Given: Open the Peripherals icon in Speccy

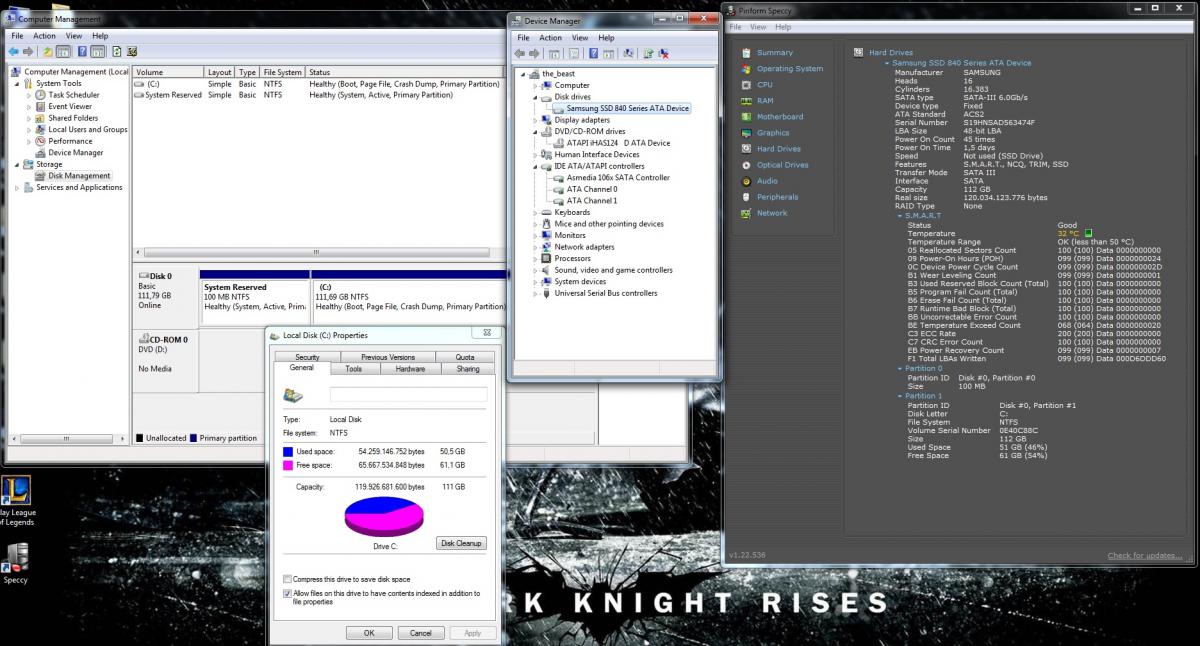Looking at the screenshot, I should pyautogui.click(x=746, y=197).
